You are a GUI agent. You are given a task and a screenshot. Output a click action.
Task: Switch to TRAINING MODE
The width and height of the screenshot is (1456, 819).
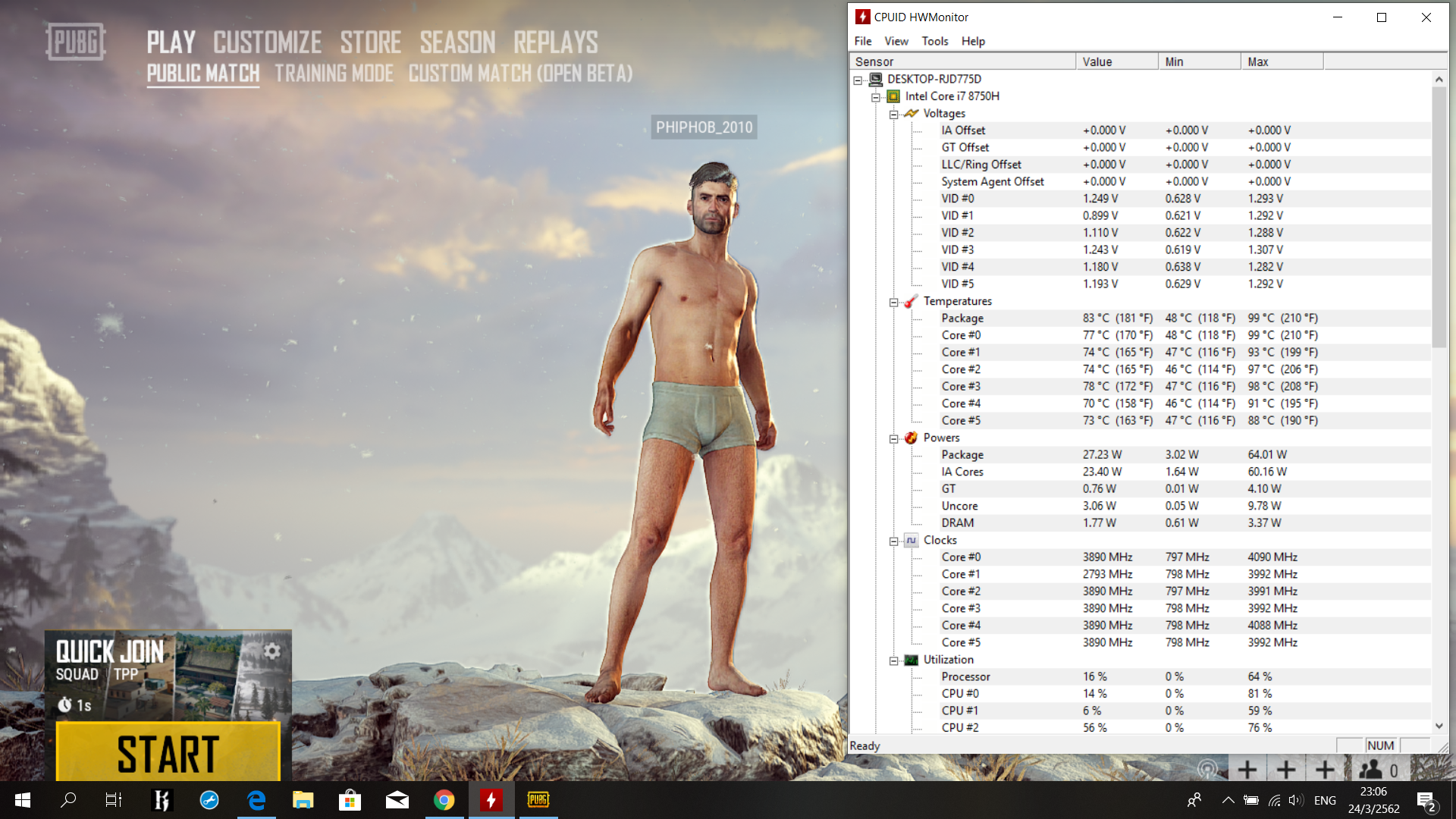[334, 74]
